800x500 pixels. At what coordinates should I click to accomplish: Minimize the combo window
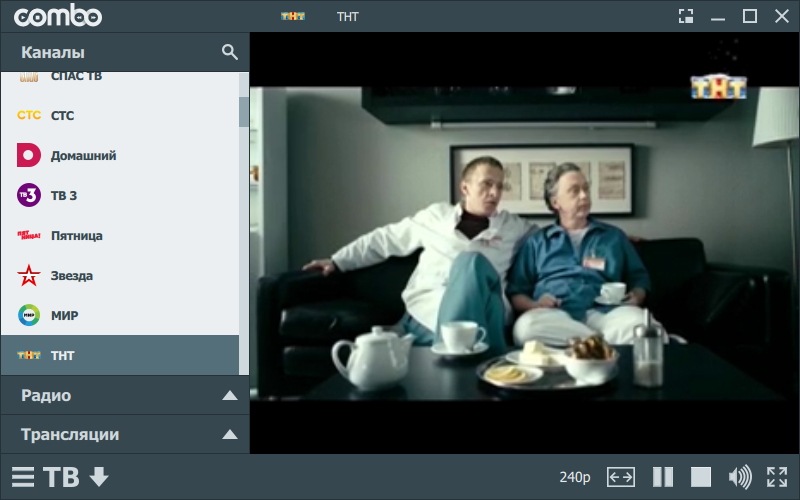click(718, 17)
